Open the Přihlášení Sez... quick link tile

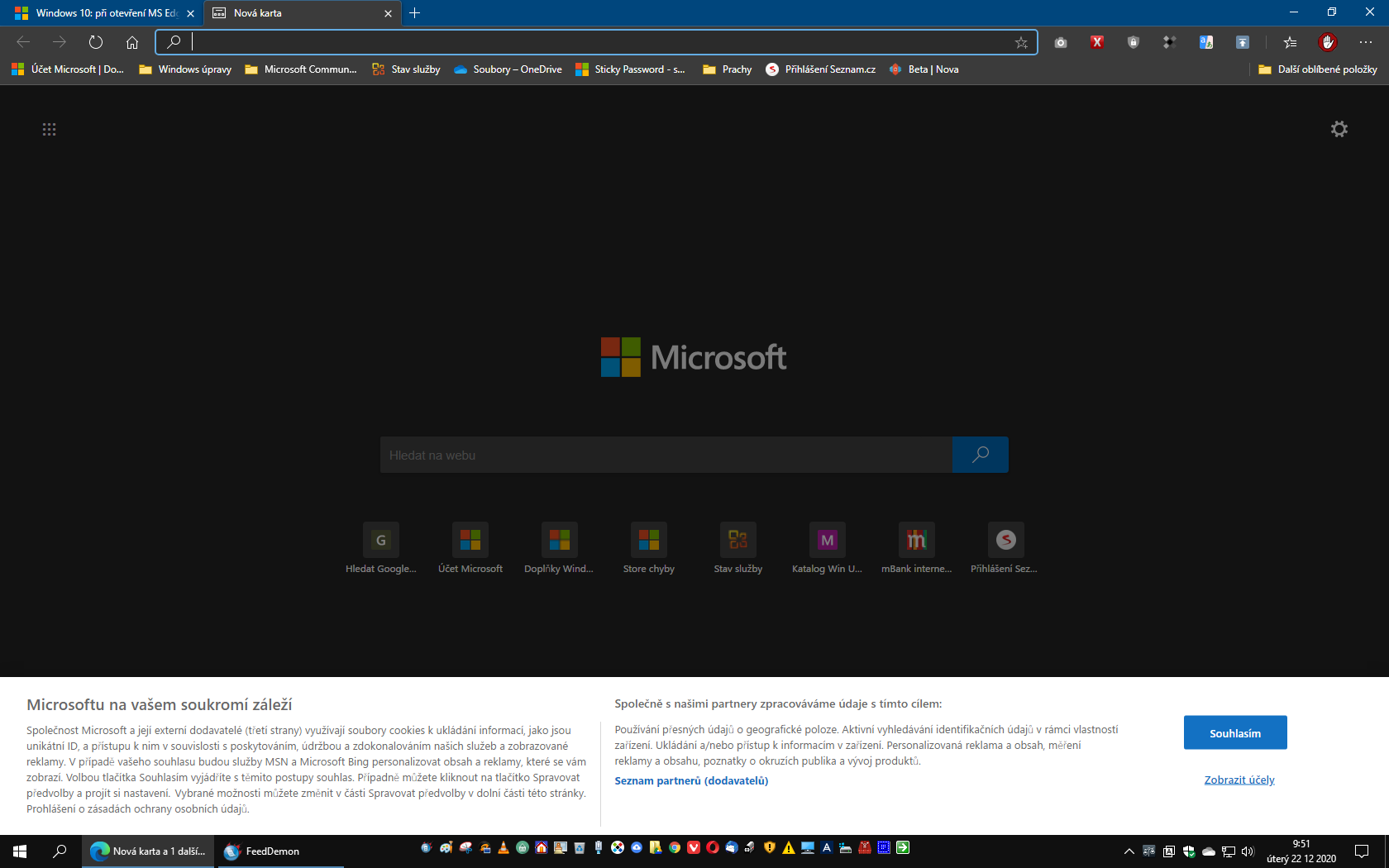pyautogui.click(x=1006, y=548)
